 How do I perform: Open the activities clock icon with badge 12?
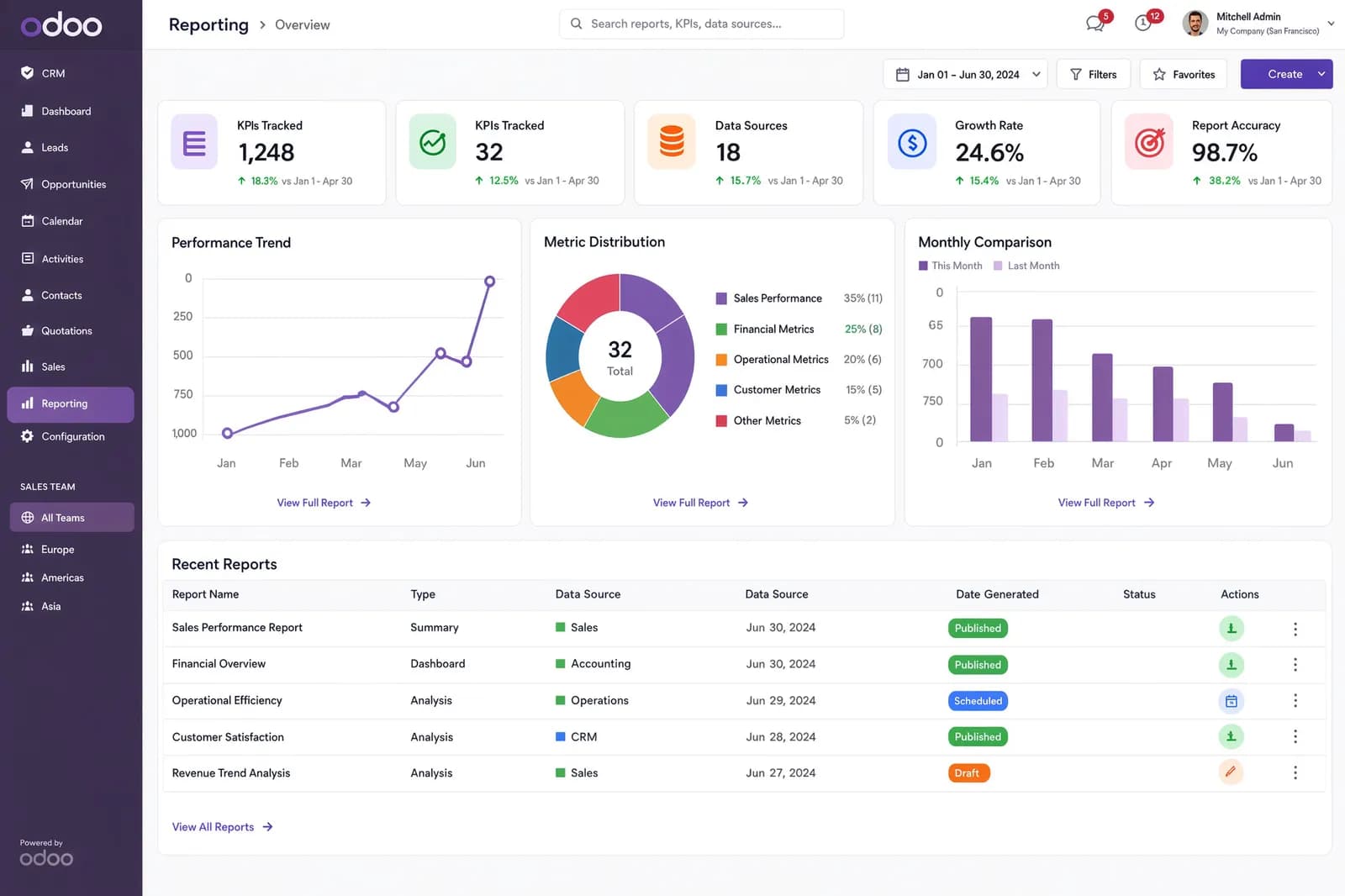1143,24
